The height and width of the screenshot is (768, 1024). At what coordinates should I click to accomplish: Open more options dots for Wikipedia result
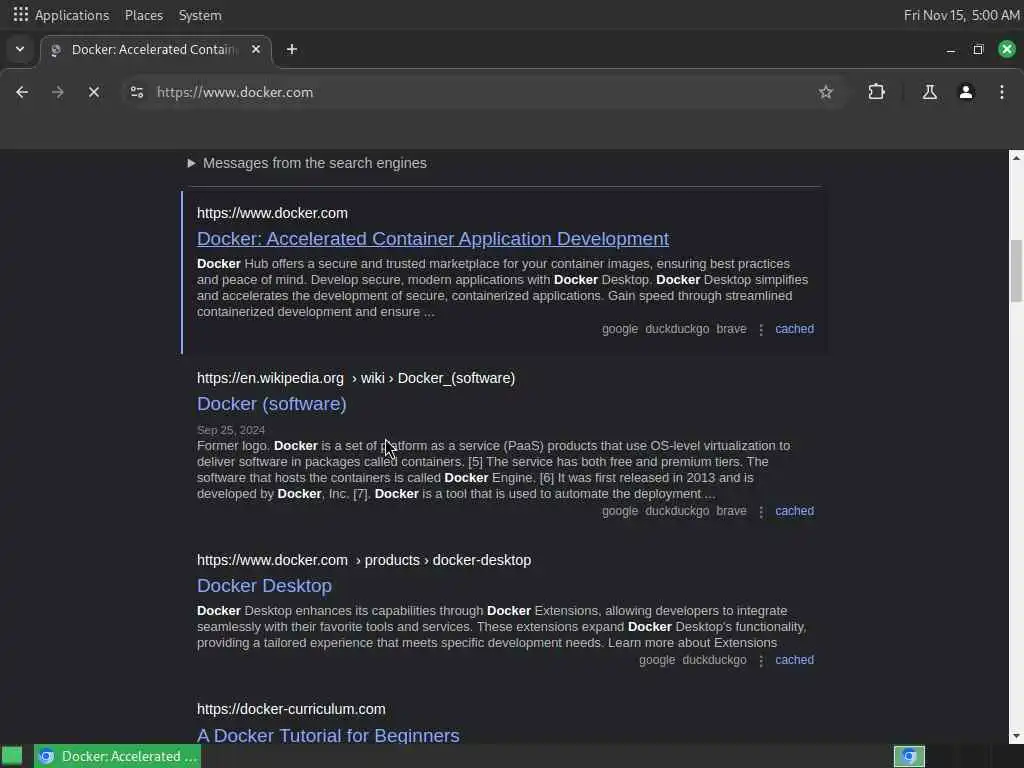pyautogui.click(x=761, y=512)
